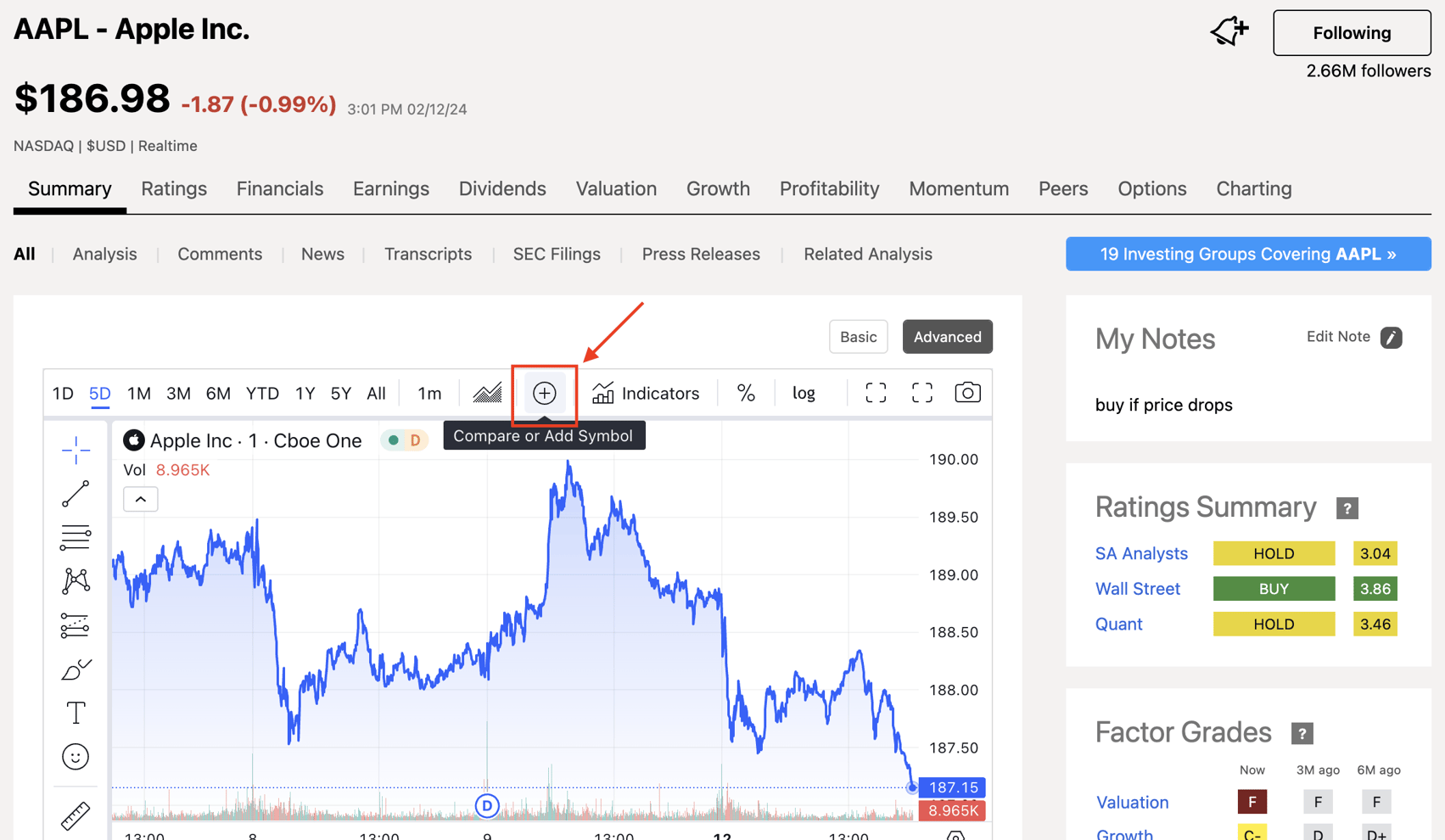The image size is (1445, 840).
Task: Take a chart screenshot with the camera icon
Action: tap(967, 392)
